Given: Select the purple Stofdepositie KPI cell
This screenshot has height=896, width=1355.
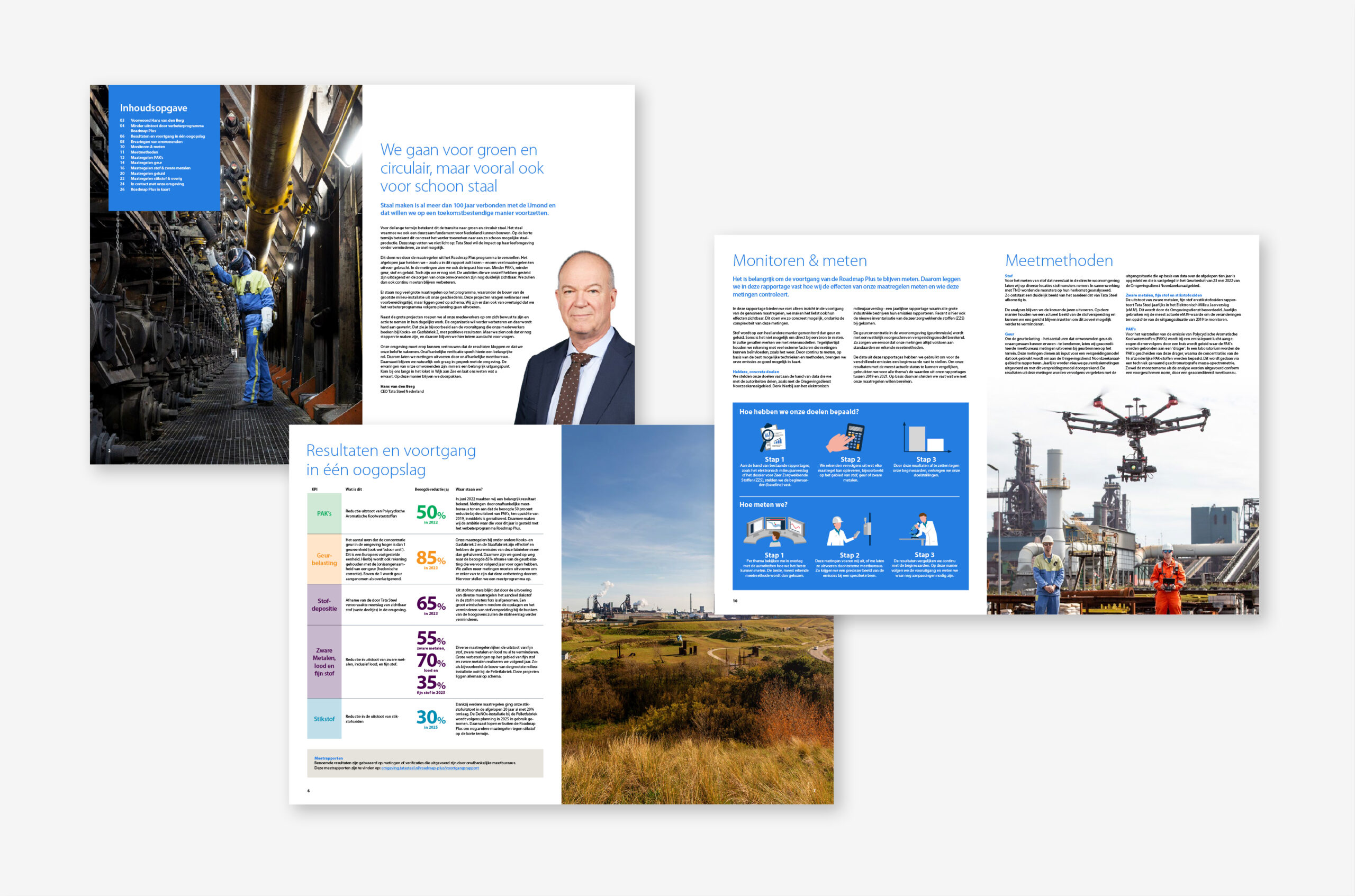Looking at the screenshot, I should [x=324, y=604].
